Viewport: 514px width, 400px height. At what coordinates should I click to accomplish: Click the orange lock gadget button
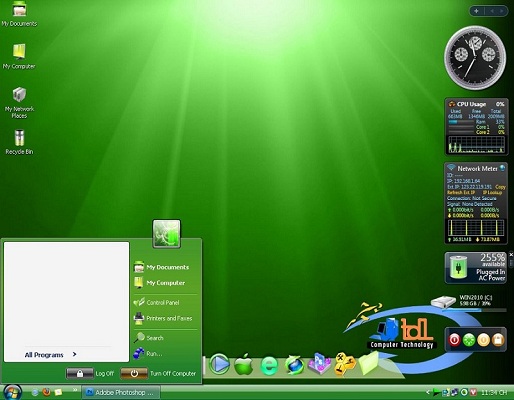(498, 340)
